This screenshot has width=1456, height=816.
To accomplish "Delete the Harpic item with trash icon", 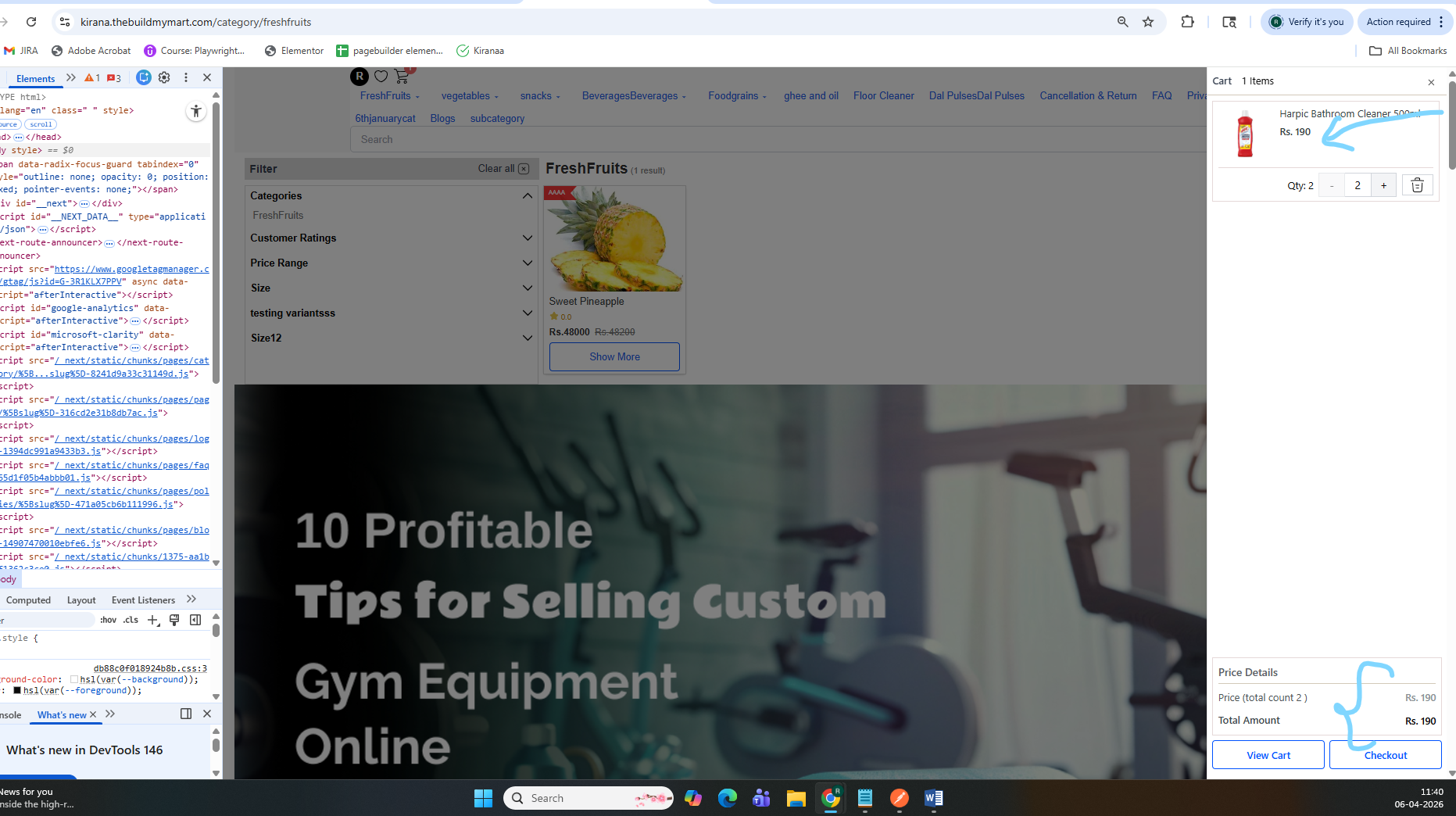I will tap(1417, 185).
